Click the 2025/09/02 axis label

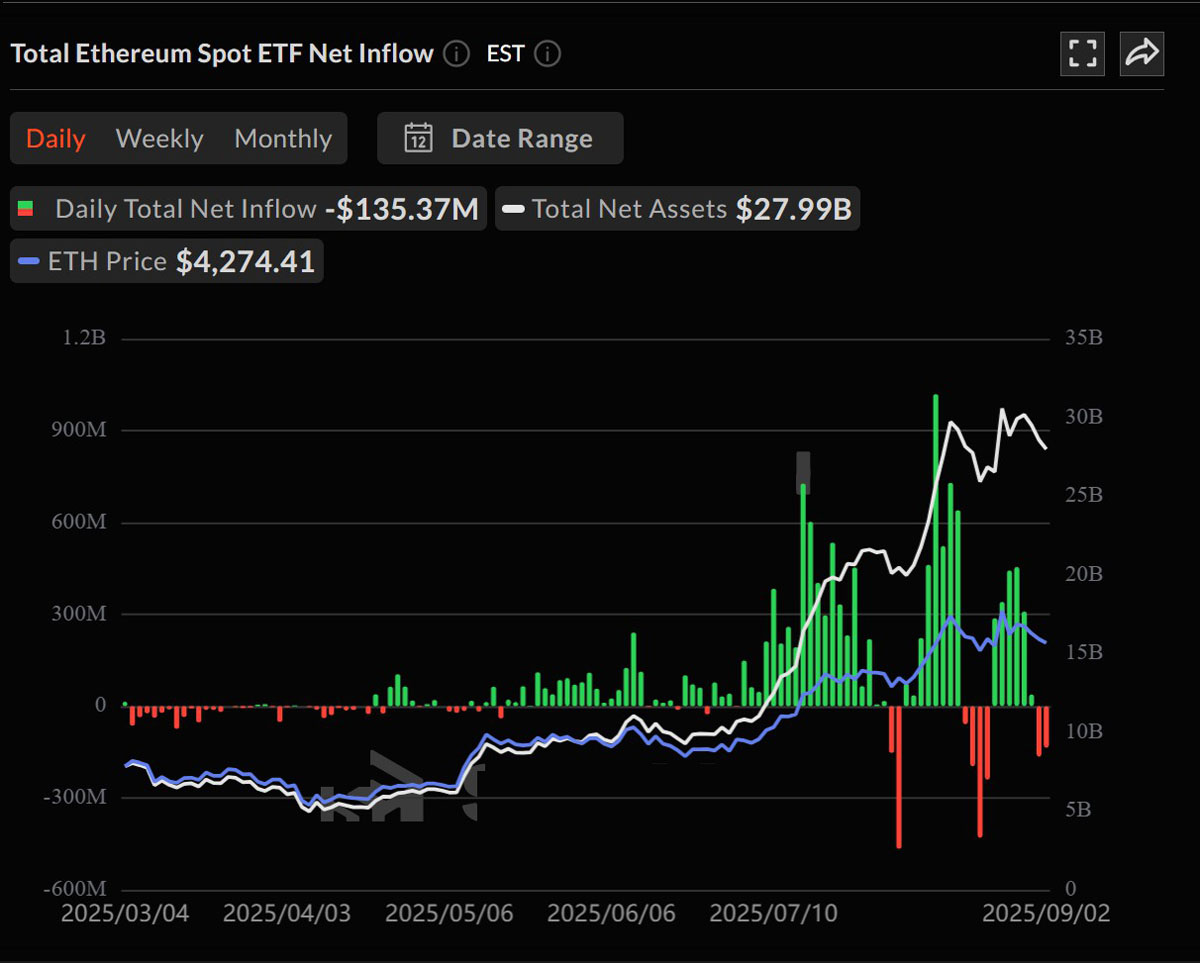point(1048,913)
